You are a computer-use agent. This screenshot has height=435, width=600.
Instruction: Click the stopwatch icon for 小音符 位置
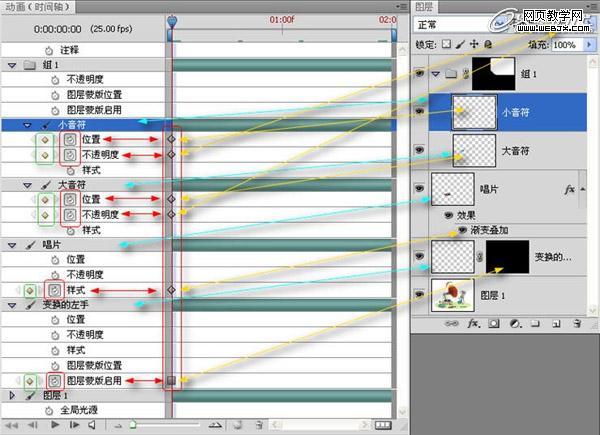[69, 139]
